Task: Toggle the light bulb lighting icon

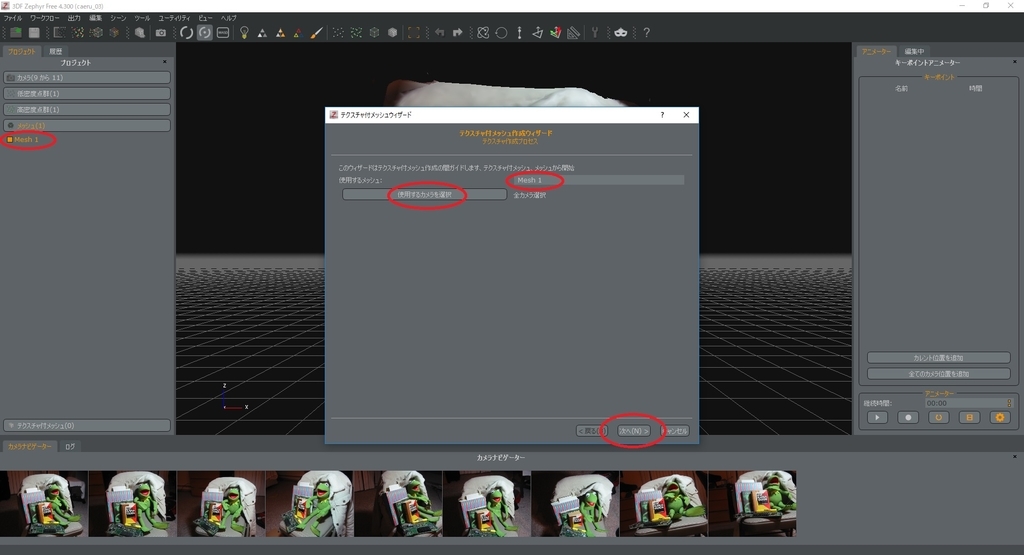Action: [x=244, y=32]
